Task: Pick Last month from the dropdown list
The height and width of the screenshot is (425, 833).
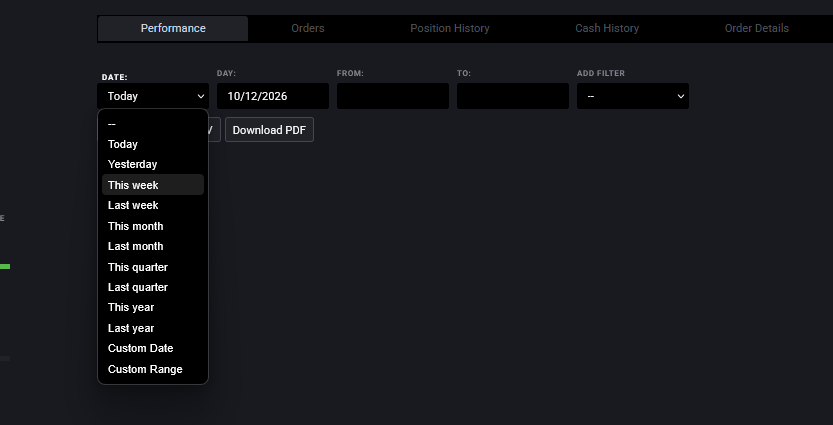Action: 153,246
